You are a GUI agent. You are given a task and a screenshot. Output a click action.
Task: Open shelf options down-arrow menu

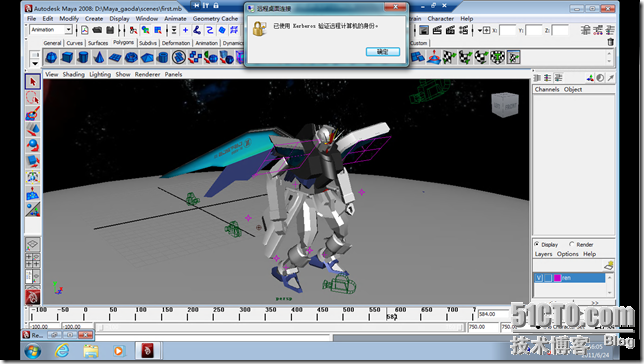pyautogui.click(x=35, y=63)
